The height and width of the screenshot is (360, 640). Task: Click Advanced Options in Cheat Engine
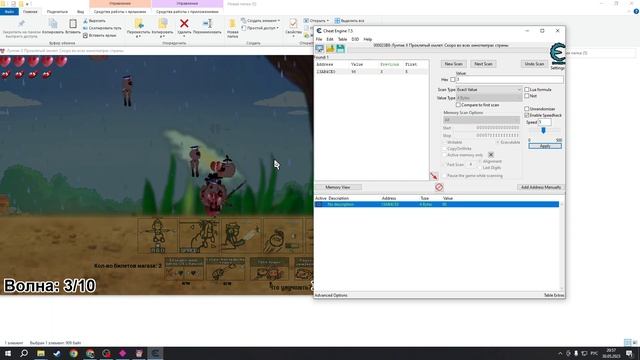point(331,295)
